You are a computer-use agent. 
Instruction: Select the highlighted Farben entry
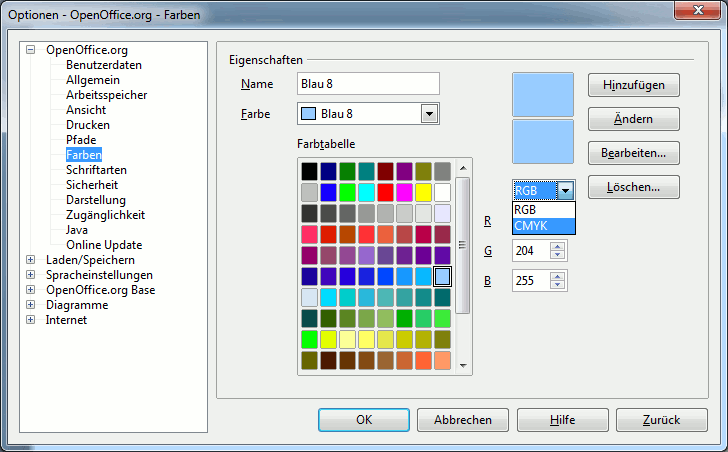[84, 155]
